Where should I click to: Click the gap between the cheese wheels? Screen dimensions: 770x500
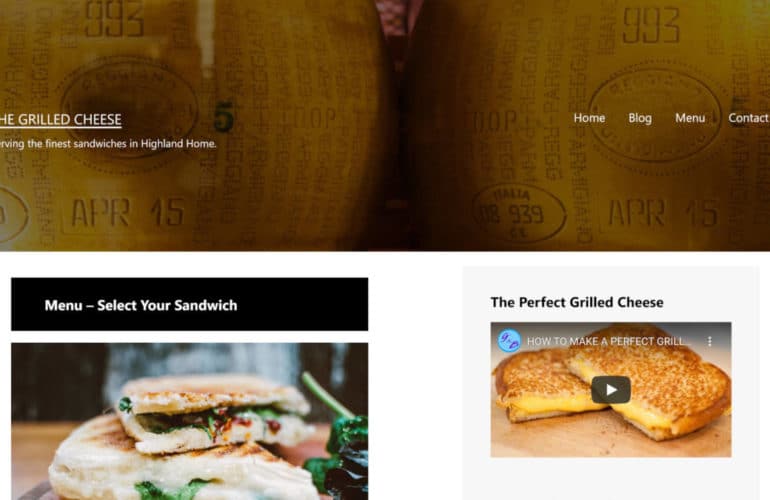[397, 123]
